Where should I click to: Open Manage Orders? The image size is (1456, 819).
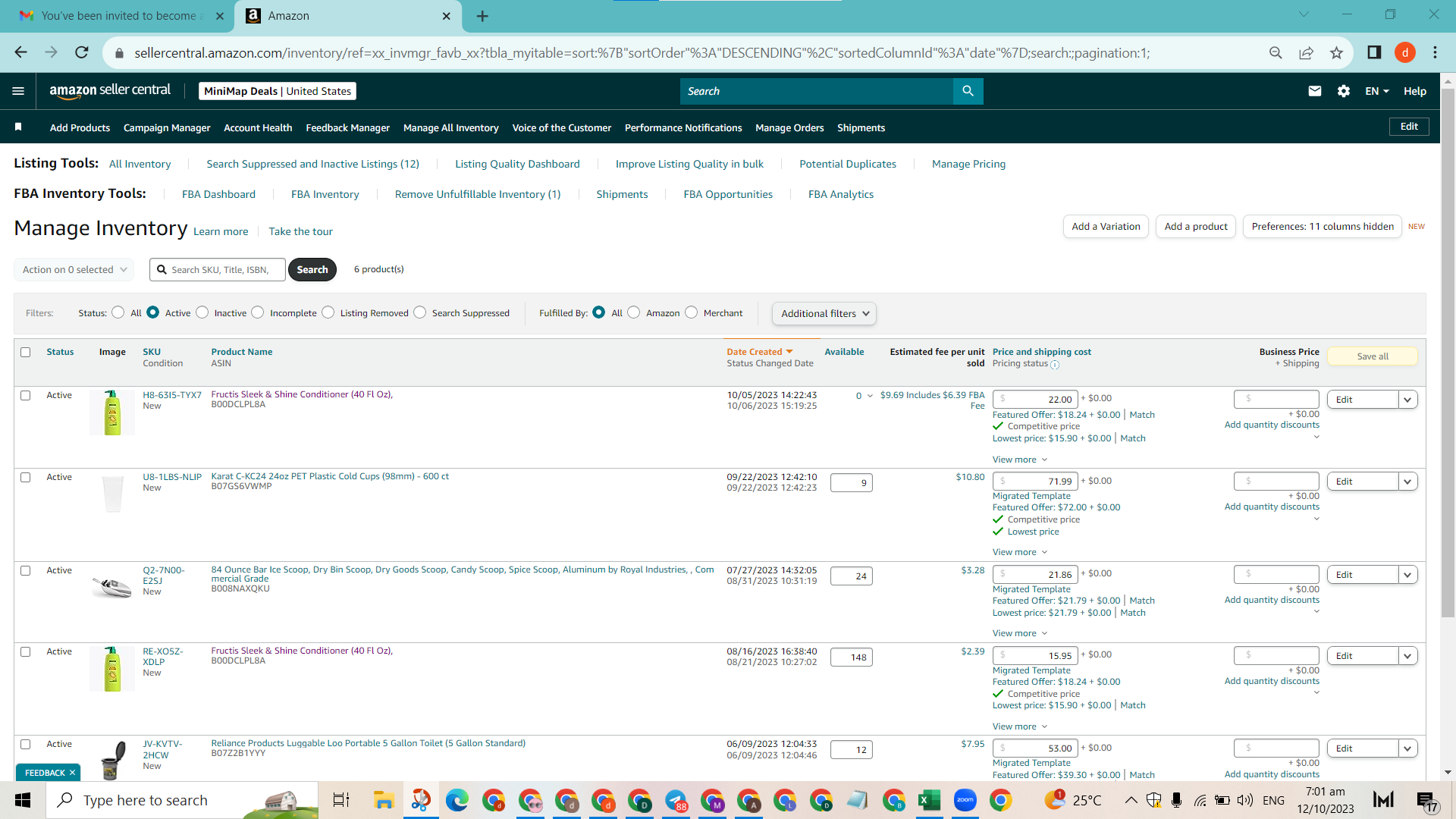pyautogui.click(x=789, y=127)
